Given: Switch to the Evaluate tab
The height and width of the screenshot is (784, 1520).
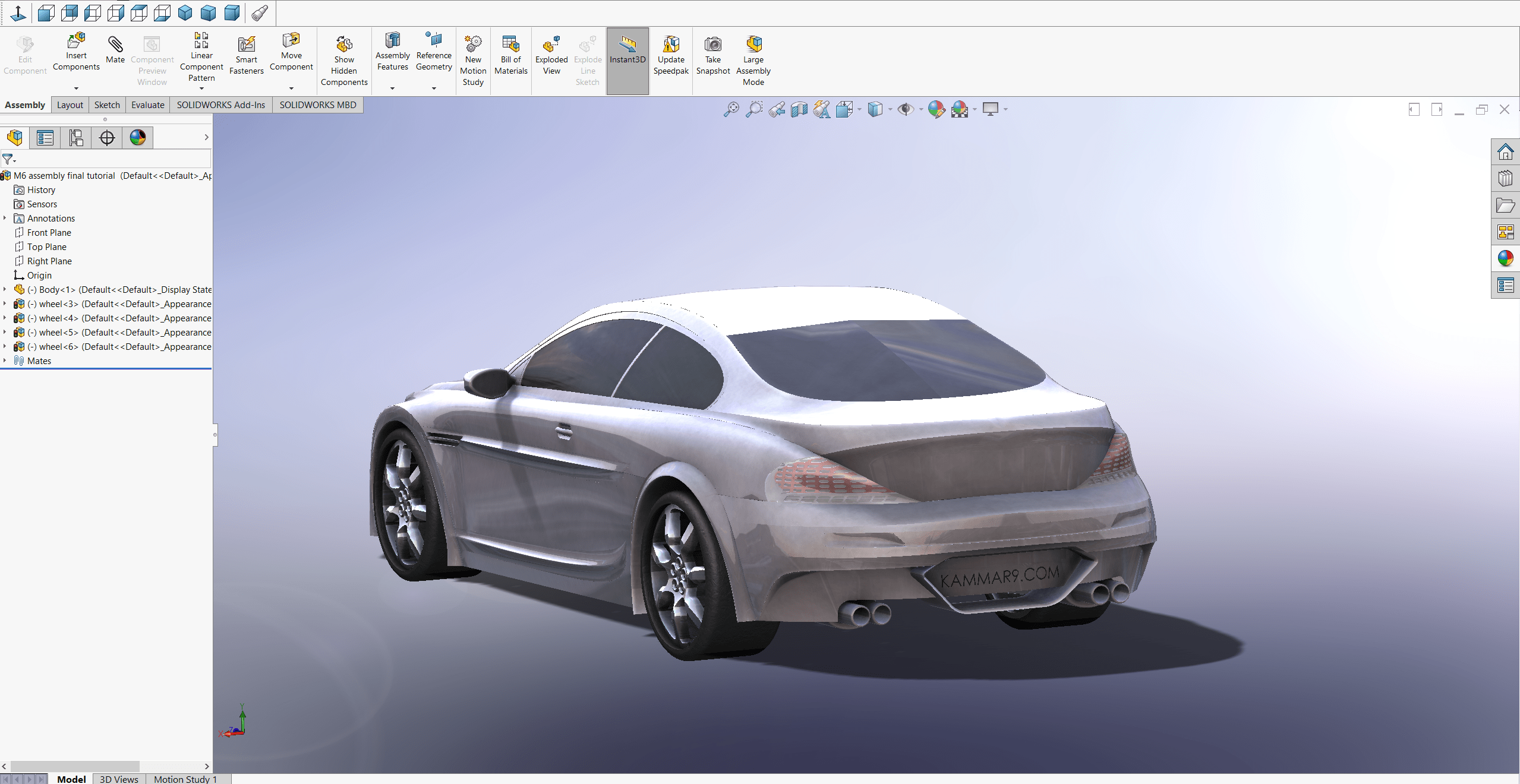Looking at the screenshot, I should [147, 105].
